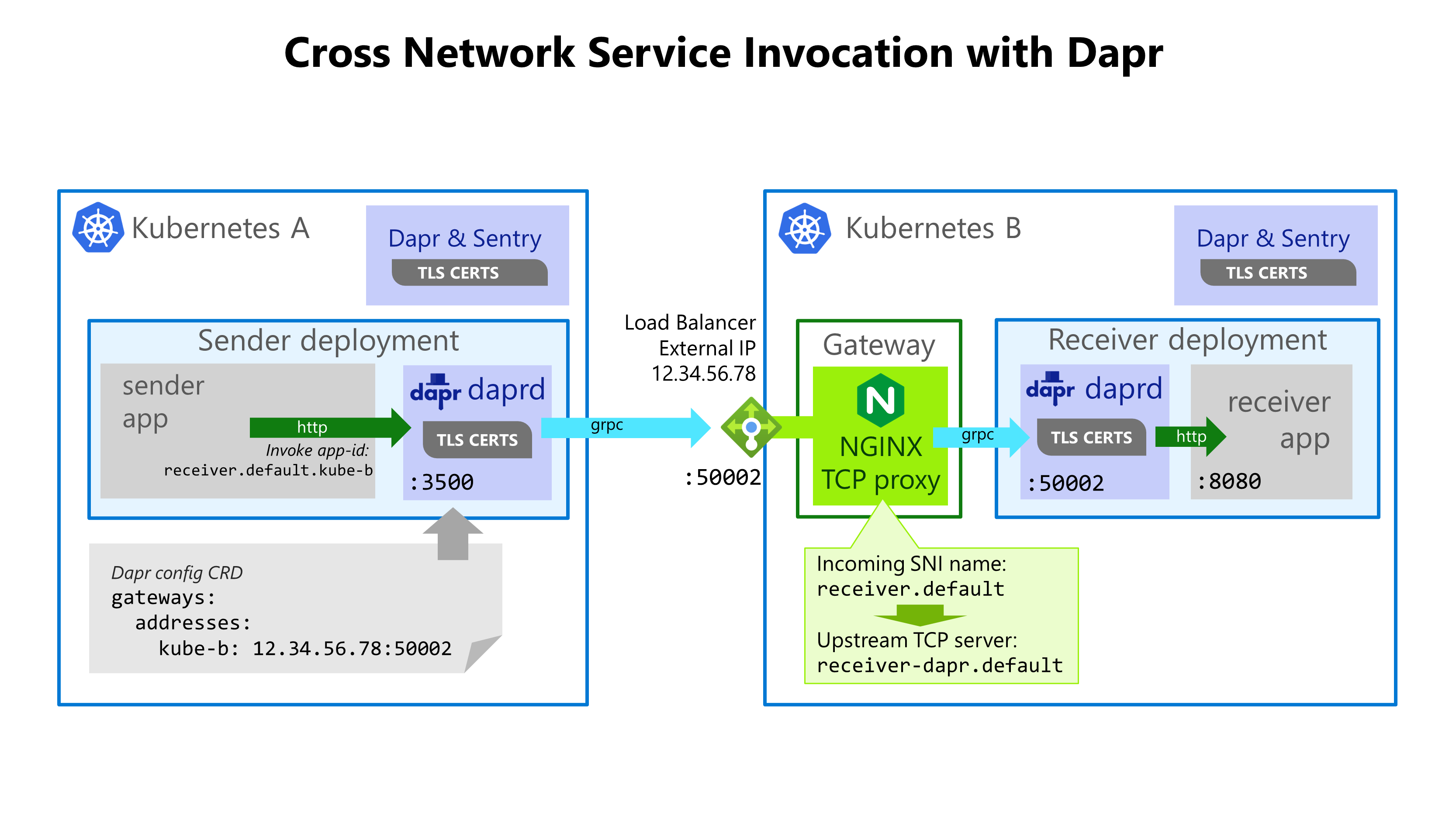Click the green downward arrow in SNI callout
Image resolution: width=1456 pixels, height=819 pixels.
(x=920, y=615)
